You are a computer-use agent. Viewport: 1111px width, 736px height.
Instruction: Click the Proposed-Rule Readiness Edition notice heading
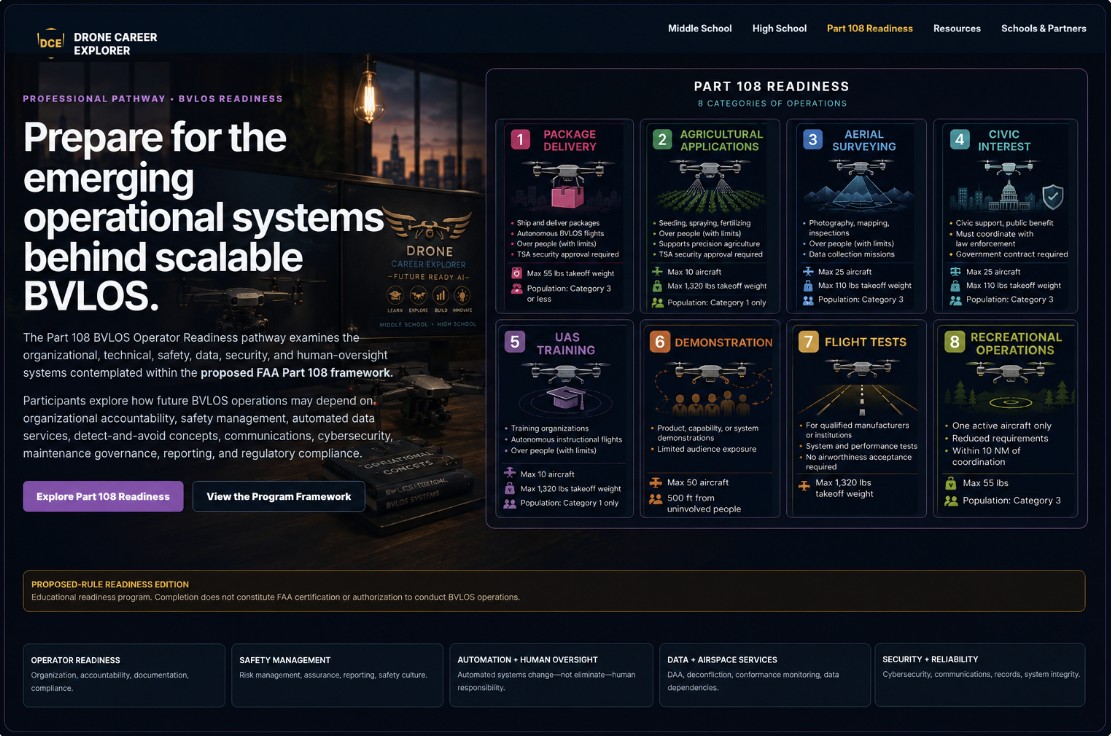pyautogui.click(x=110, y=584)
